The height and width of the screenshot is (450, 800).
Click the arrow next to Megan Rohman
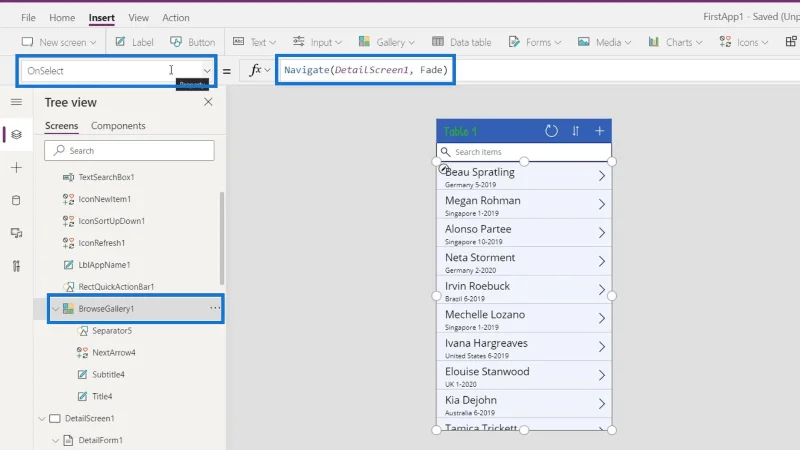pos(602,204)
